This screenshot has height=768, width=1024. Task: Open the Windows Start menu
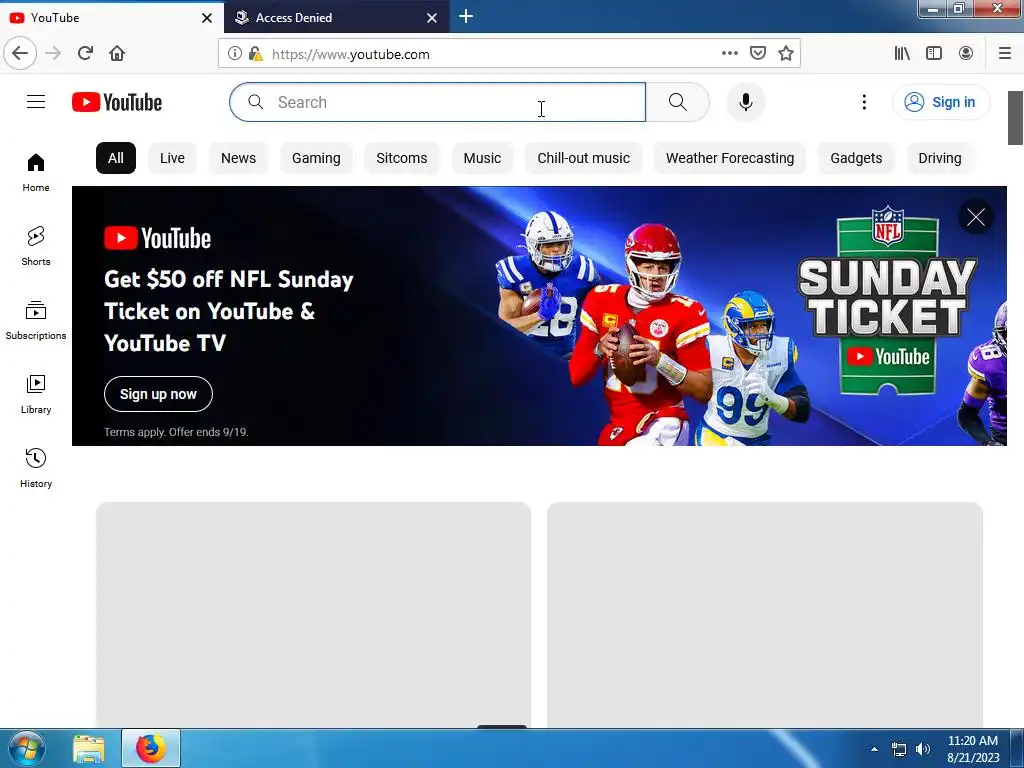pyautogui.click(x=27, y=748)
